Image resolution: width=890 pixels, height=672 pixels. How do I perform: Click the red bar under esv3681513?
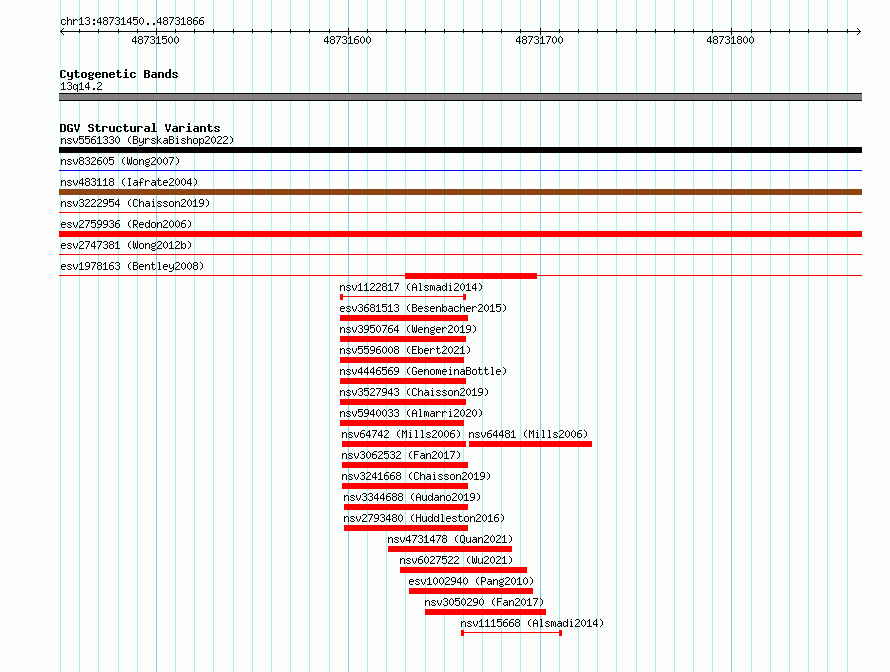(404, 318)
